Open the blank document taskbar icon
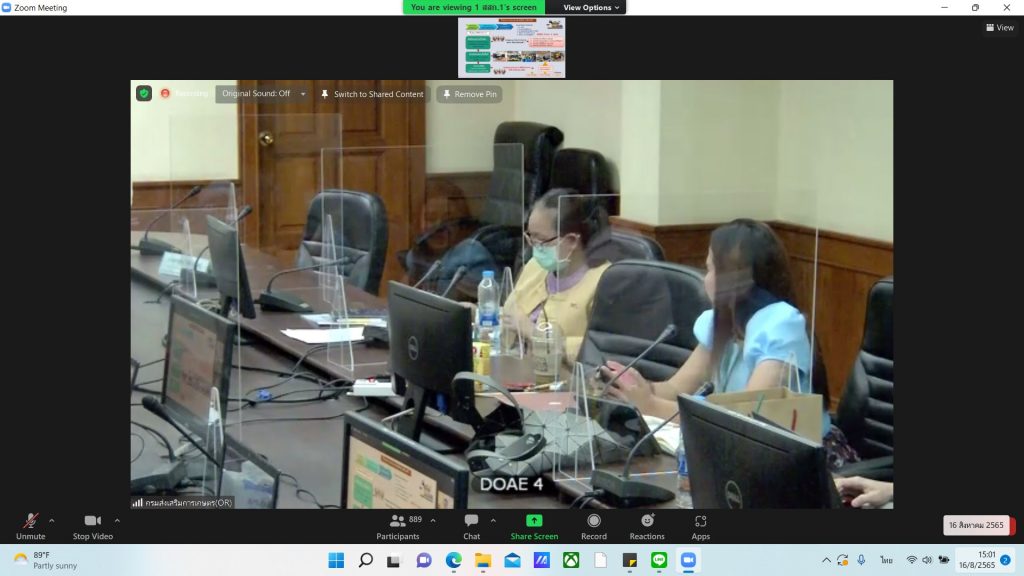The image size is (1024, 576). (x=600, y=560)
